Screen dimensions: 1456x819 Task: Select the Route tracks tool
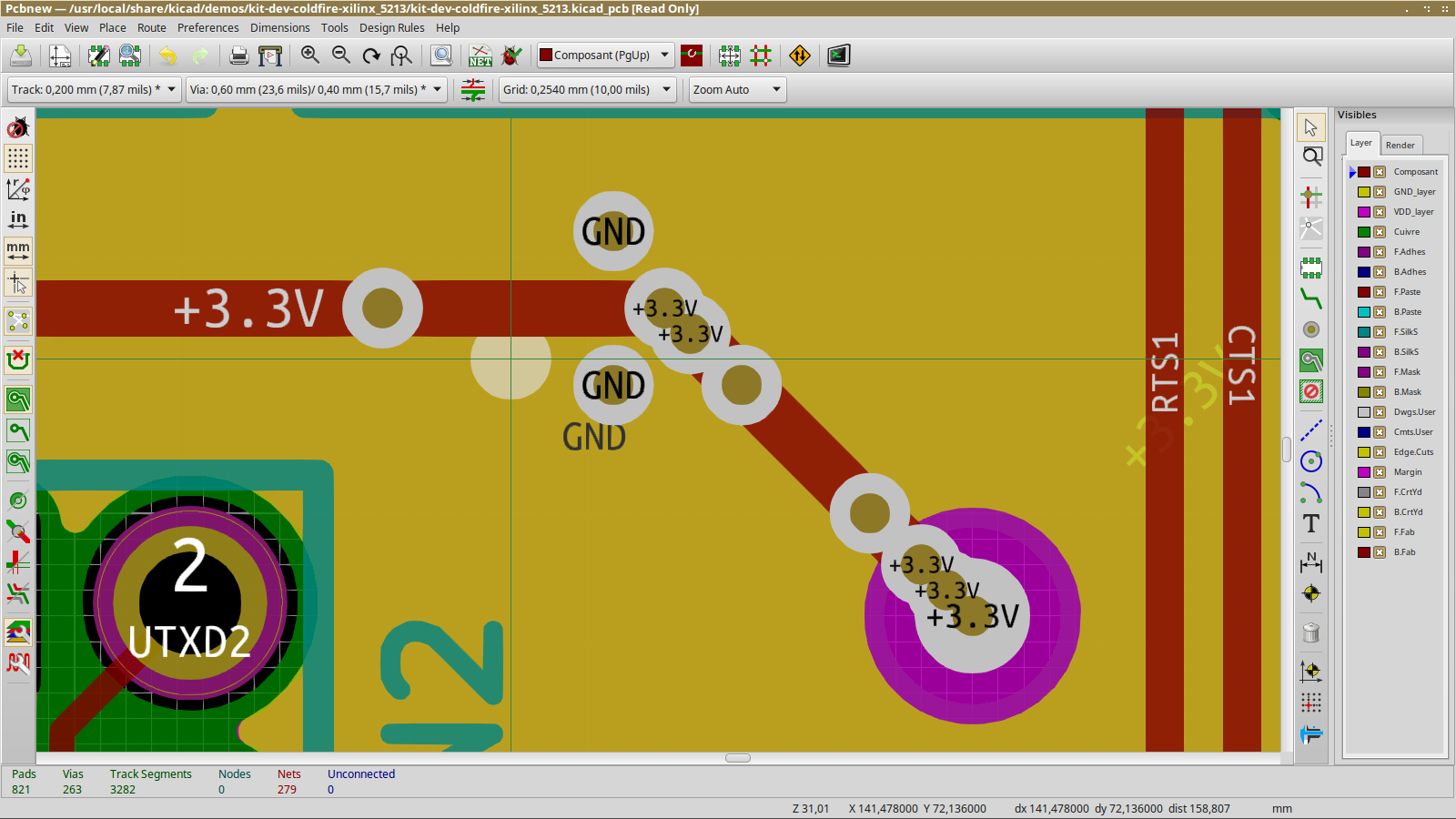click(x=1310, y=298)
